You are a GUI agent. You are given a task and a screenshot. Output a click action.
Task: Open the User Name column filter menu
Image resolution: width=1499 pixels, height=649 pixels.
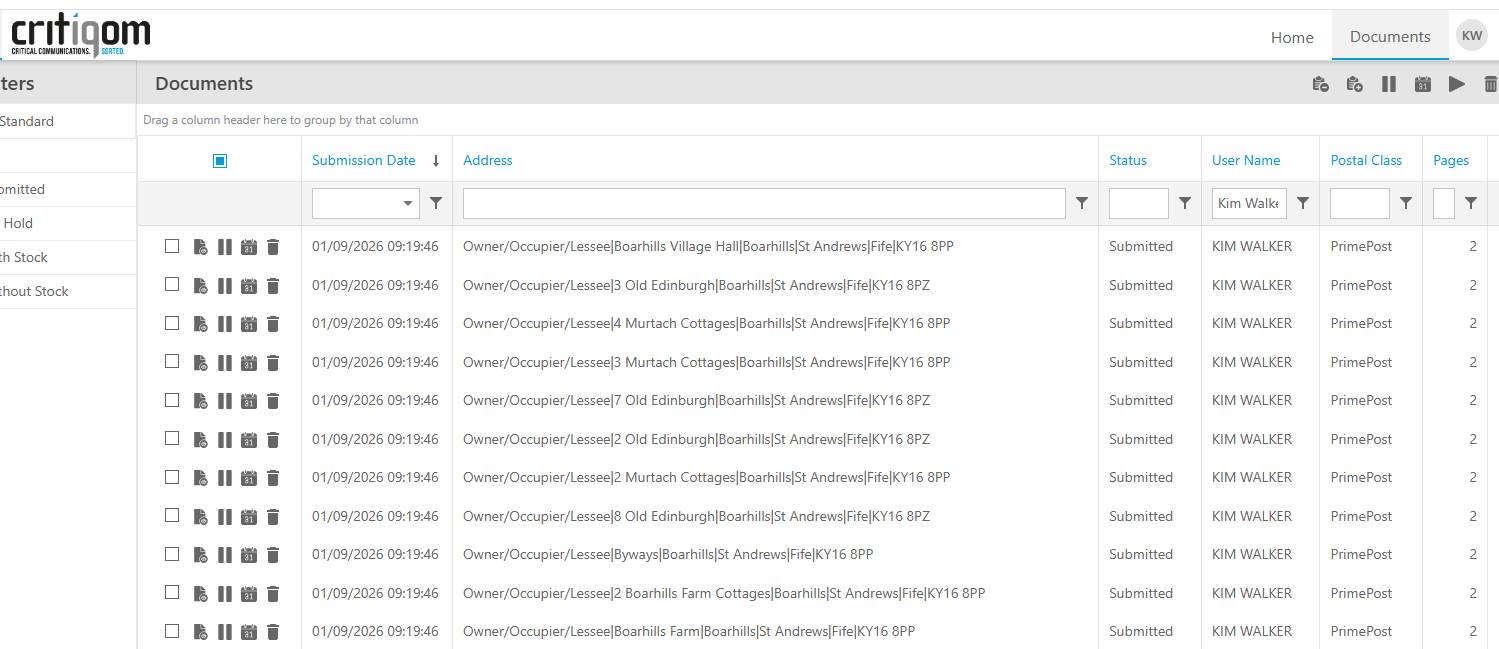(1303, 203)
